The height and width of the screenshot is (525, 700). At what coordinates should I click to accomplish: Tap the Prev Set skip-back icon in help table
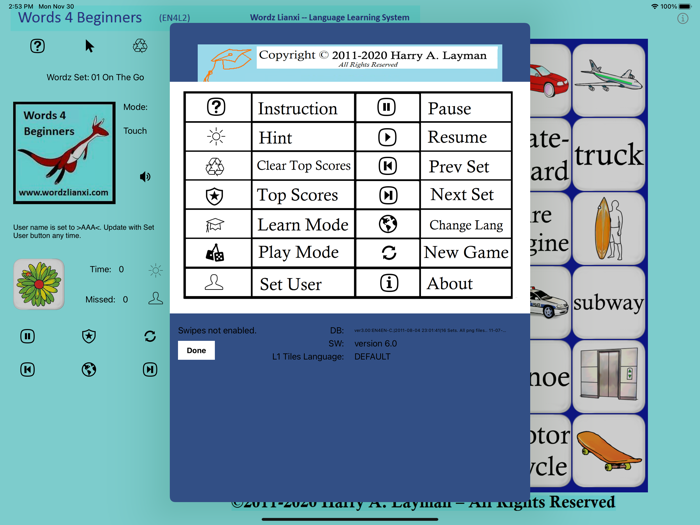point(388,166)
